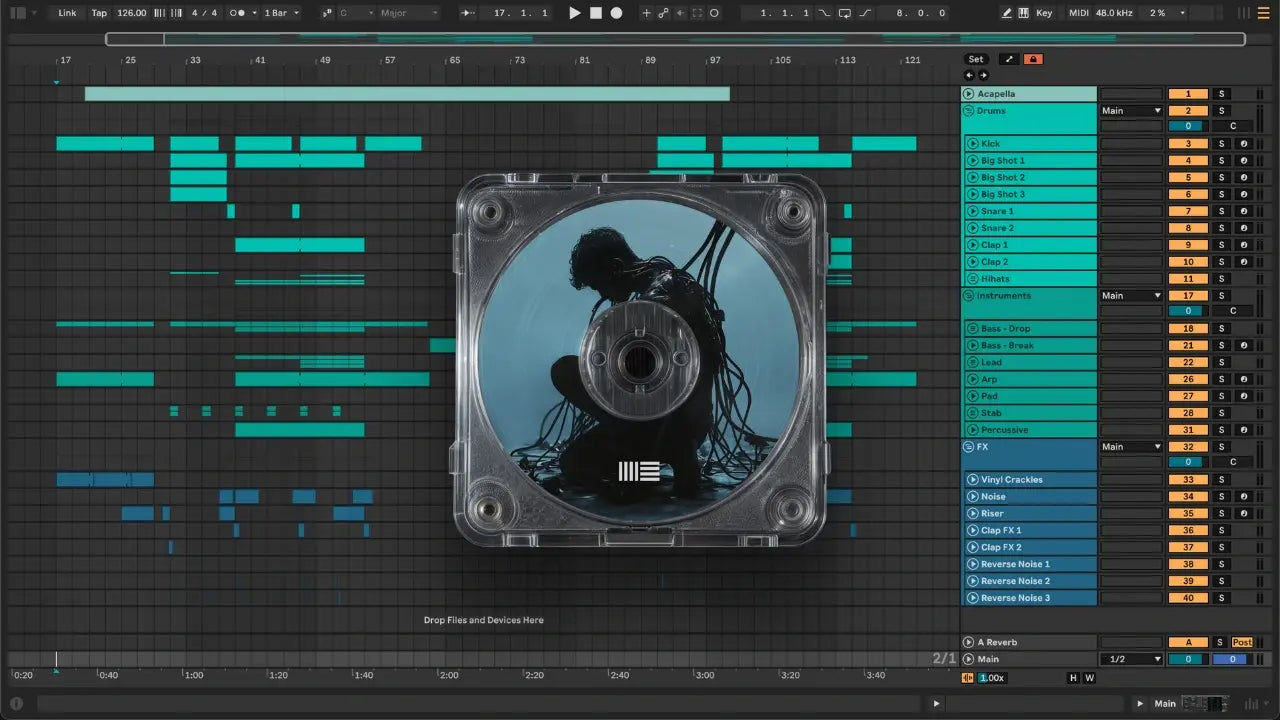Image resolution: width=1280 pixels, height=720 pixels.
Task: Toggle the Link button
Action: click(x=67, y=13)
